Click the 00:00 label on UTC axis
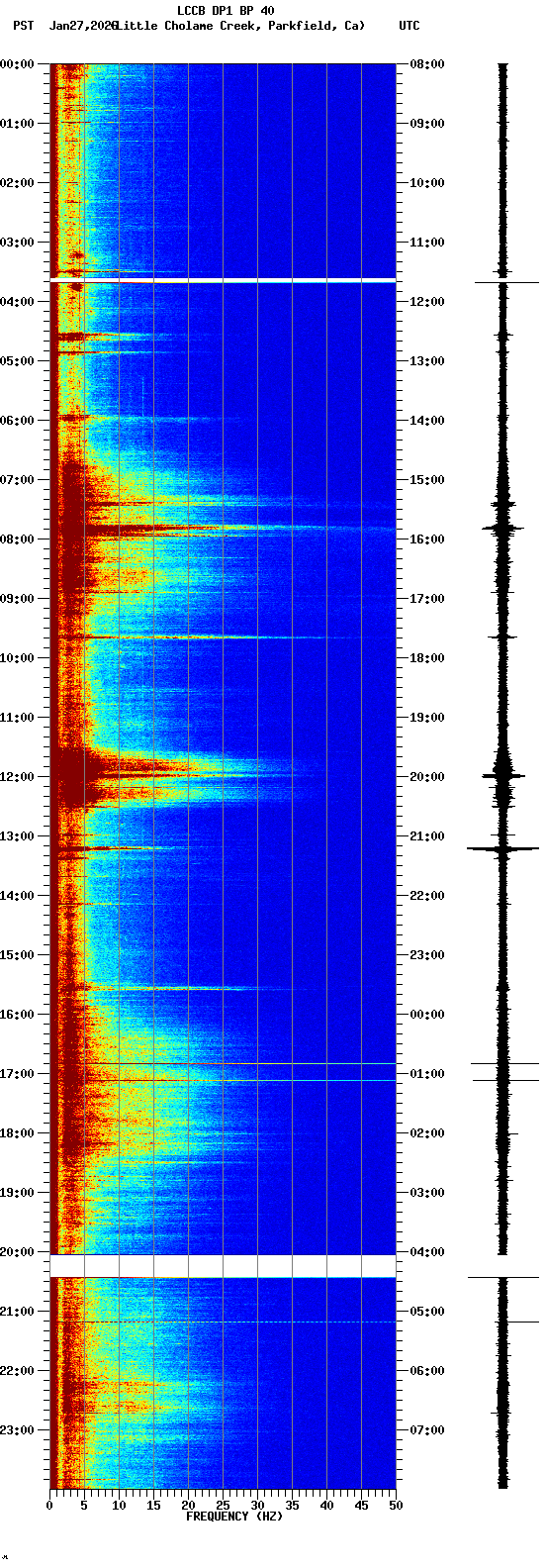This screenshot has width=546, height=1568. pos(427,1015)
